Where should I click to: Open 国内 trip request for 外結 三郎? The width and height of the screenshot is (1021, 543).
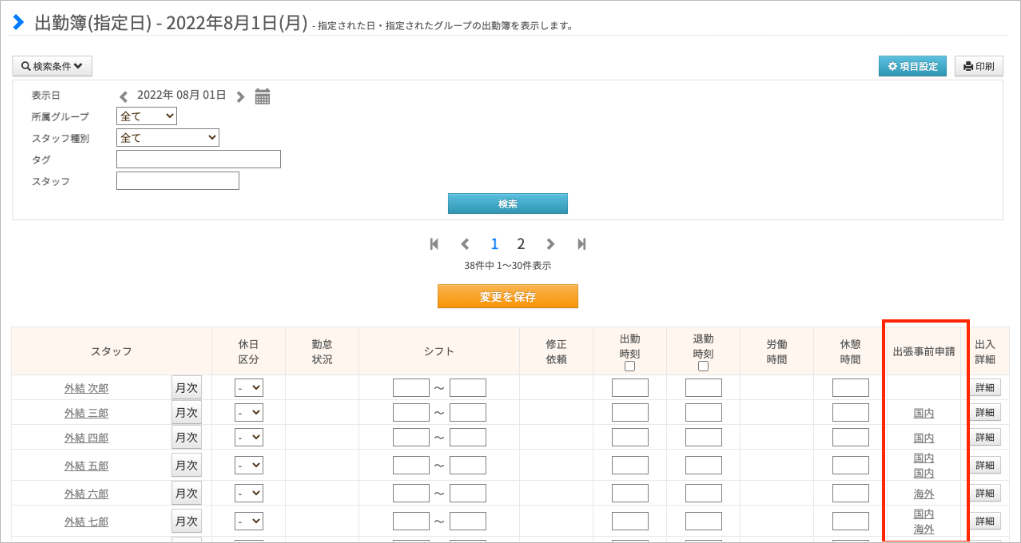point(924,413)
